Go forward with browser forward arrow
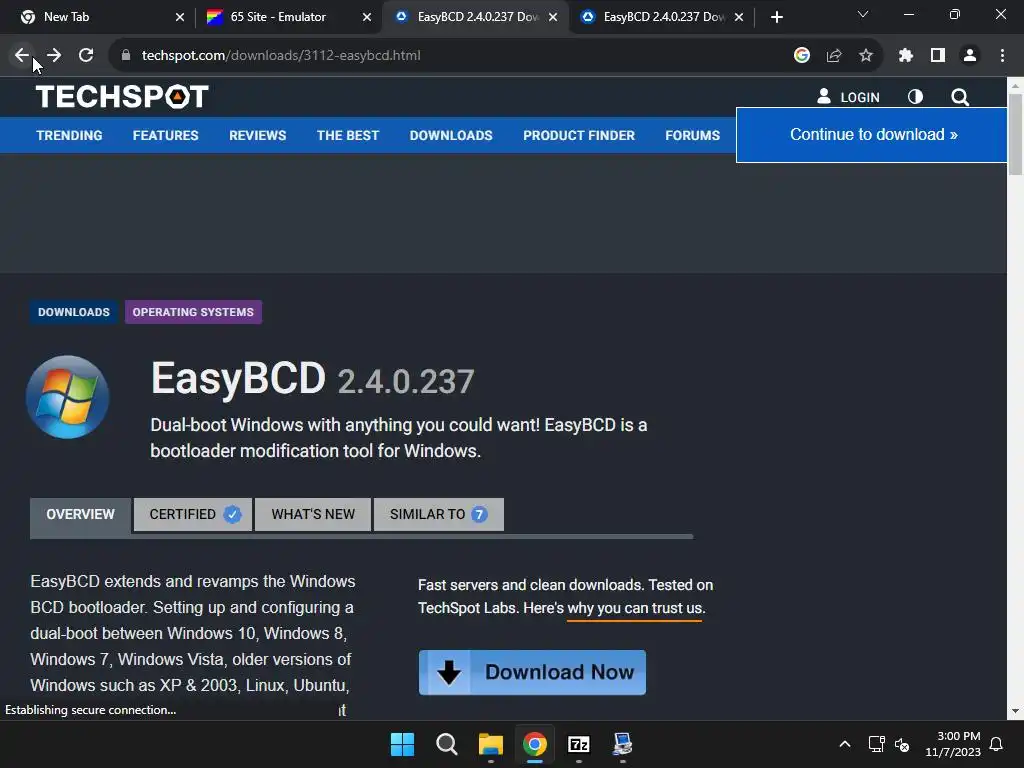The height and width of the screenshot is (768, 1024). (54, 56)
